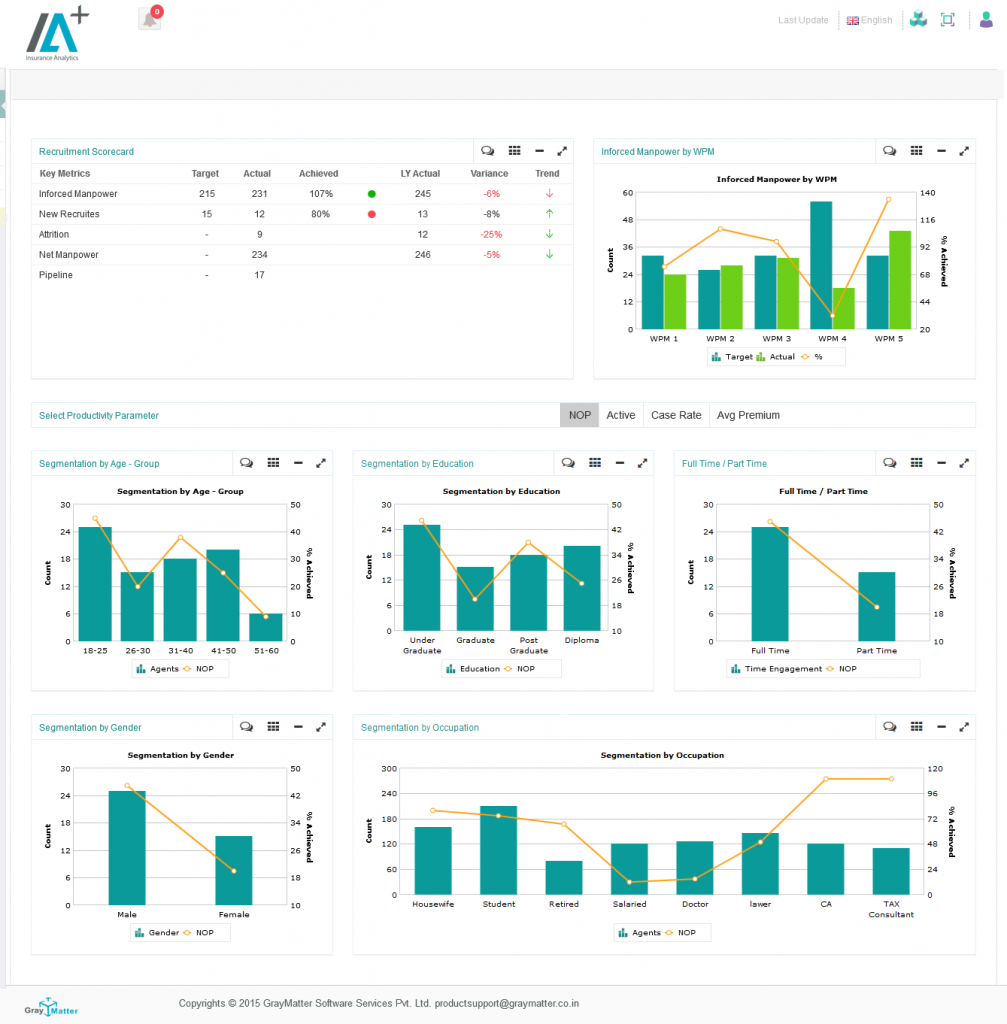Show grid view for Inforced Manpower by WPM
The height and width of the screenshot is (1024, 1007).
(x=916, y=151)
